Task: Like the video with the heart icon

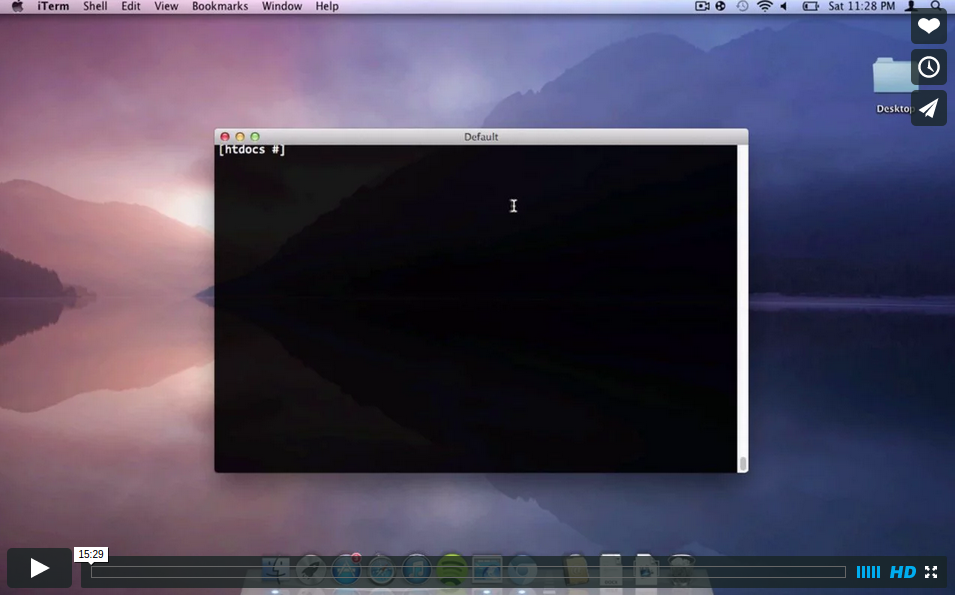Action: click(928, 26)
